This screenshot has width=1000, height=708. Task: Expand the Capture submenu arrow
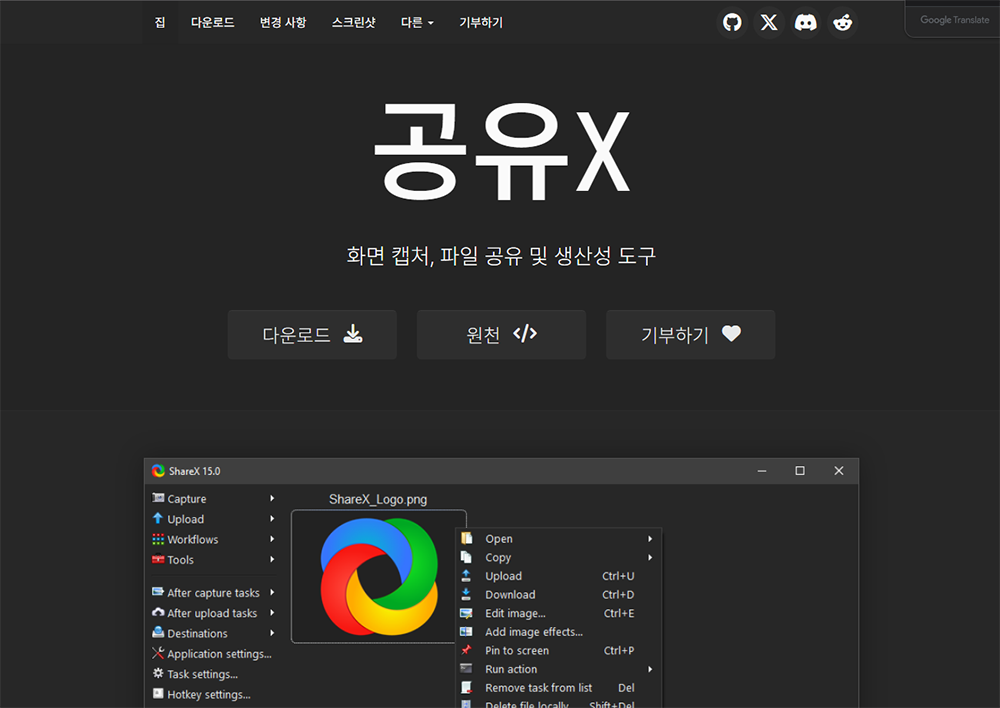pyautogui.click(x=272, y=498)
